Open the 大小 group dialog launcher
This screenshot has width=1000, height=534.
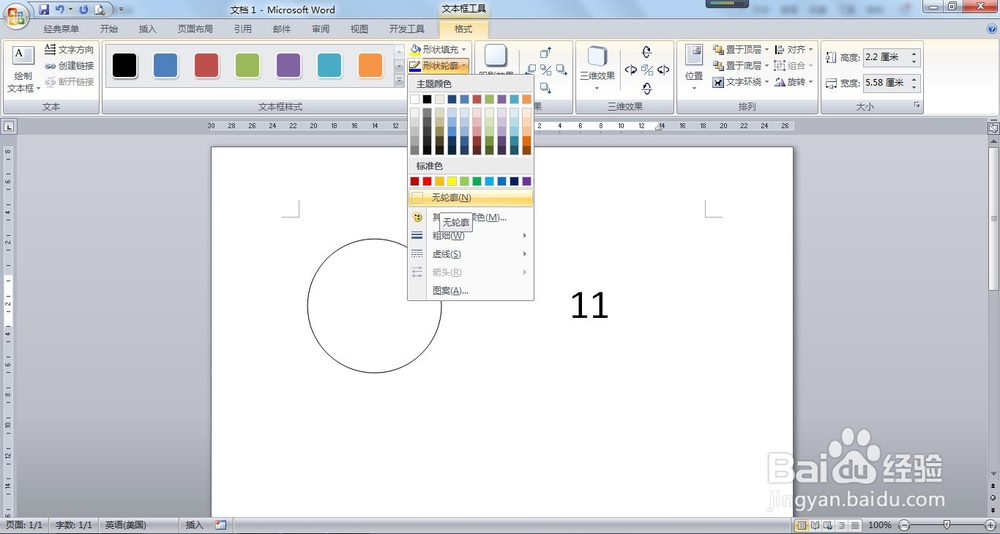pyautogui.click(x=916, y=105)
